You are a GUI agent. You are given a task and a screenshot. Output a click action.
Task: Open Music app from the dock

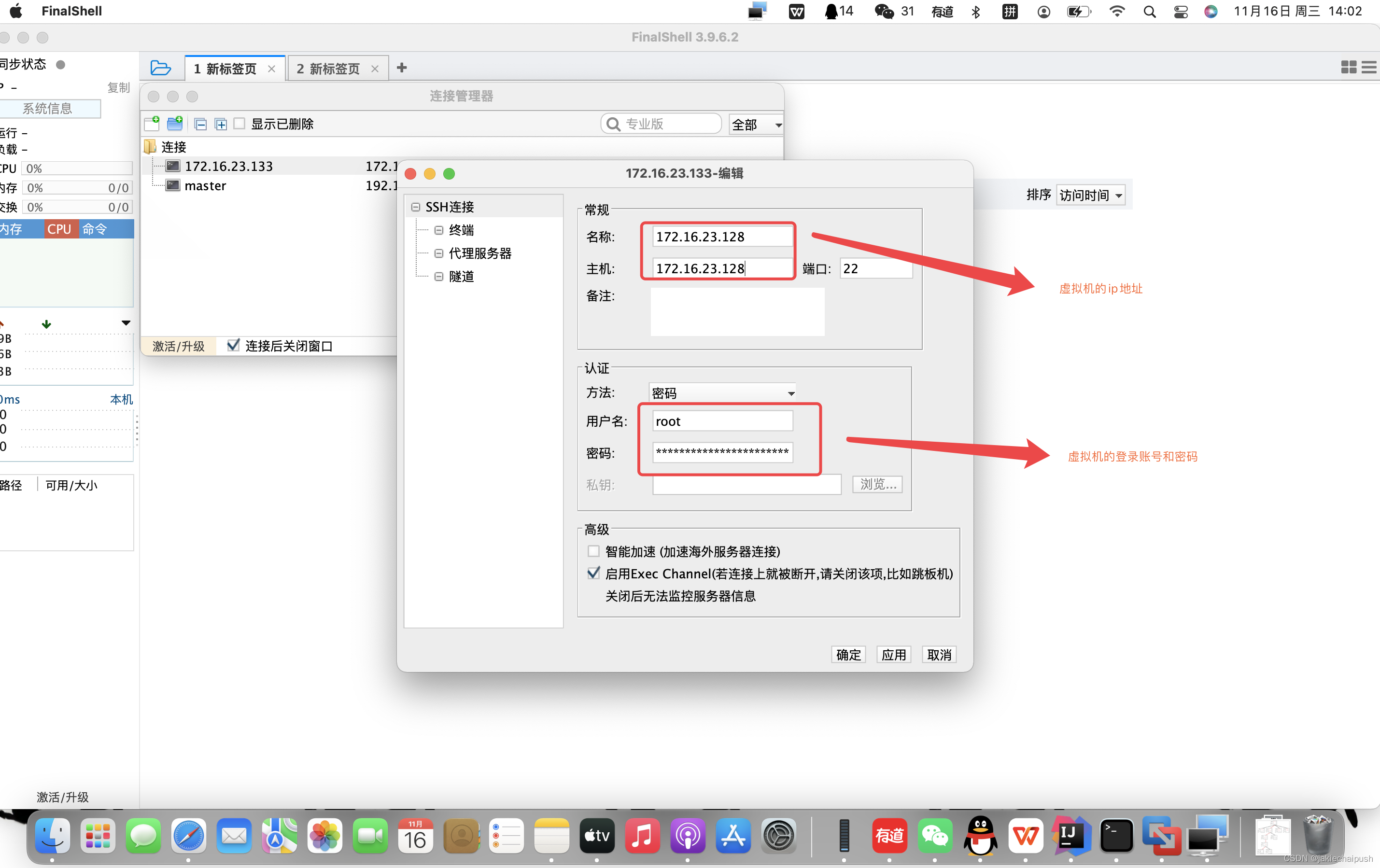click(642, 836)
